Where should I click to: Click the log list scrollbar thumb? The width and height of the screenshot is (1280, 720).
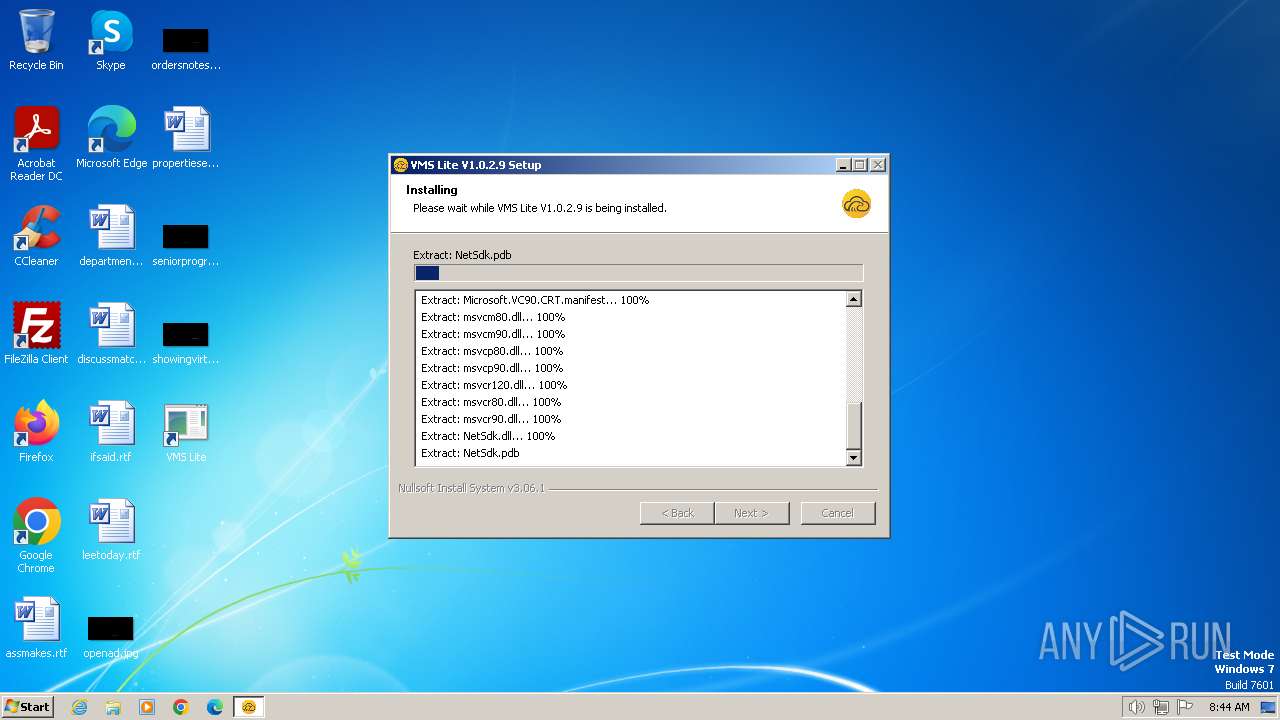click(x=854, y=426)
